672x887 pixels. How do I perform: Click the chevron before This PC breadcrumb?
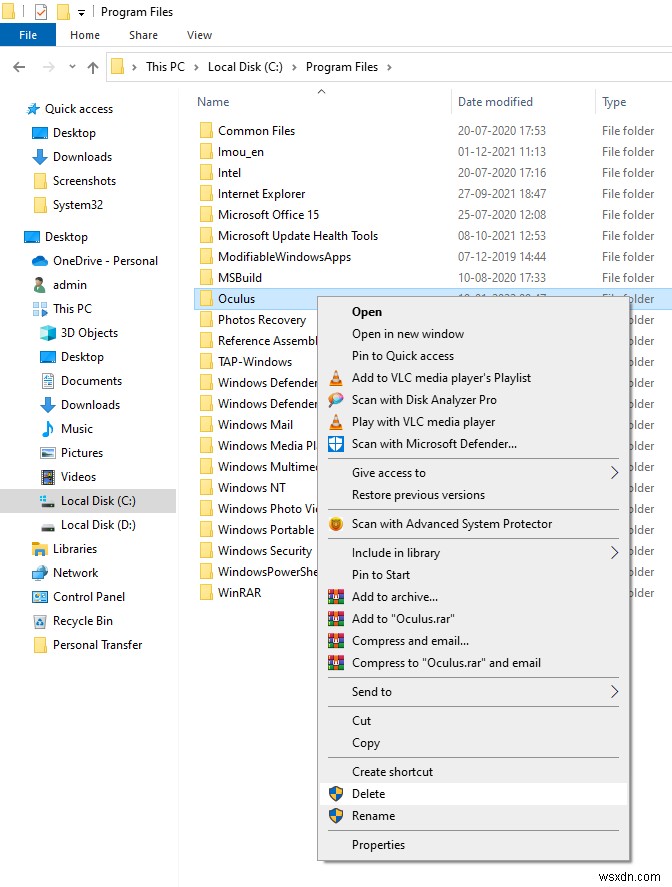coord(134,67)
